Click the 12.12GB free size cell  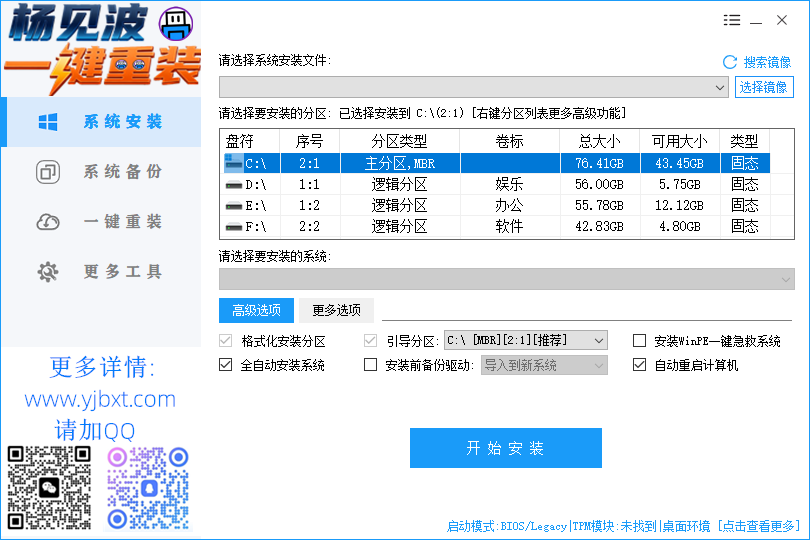679,206
